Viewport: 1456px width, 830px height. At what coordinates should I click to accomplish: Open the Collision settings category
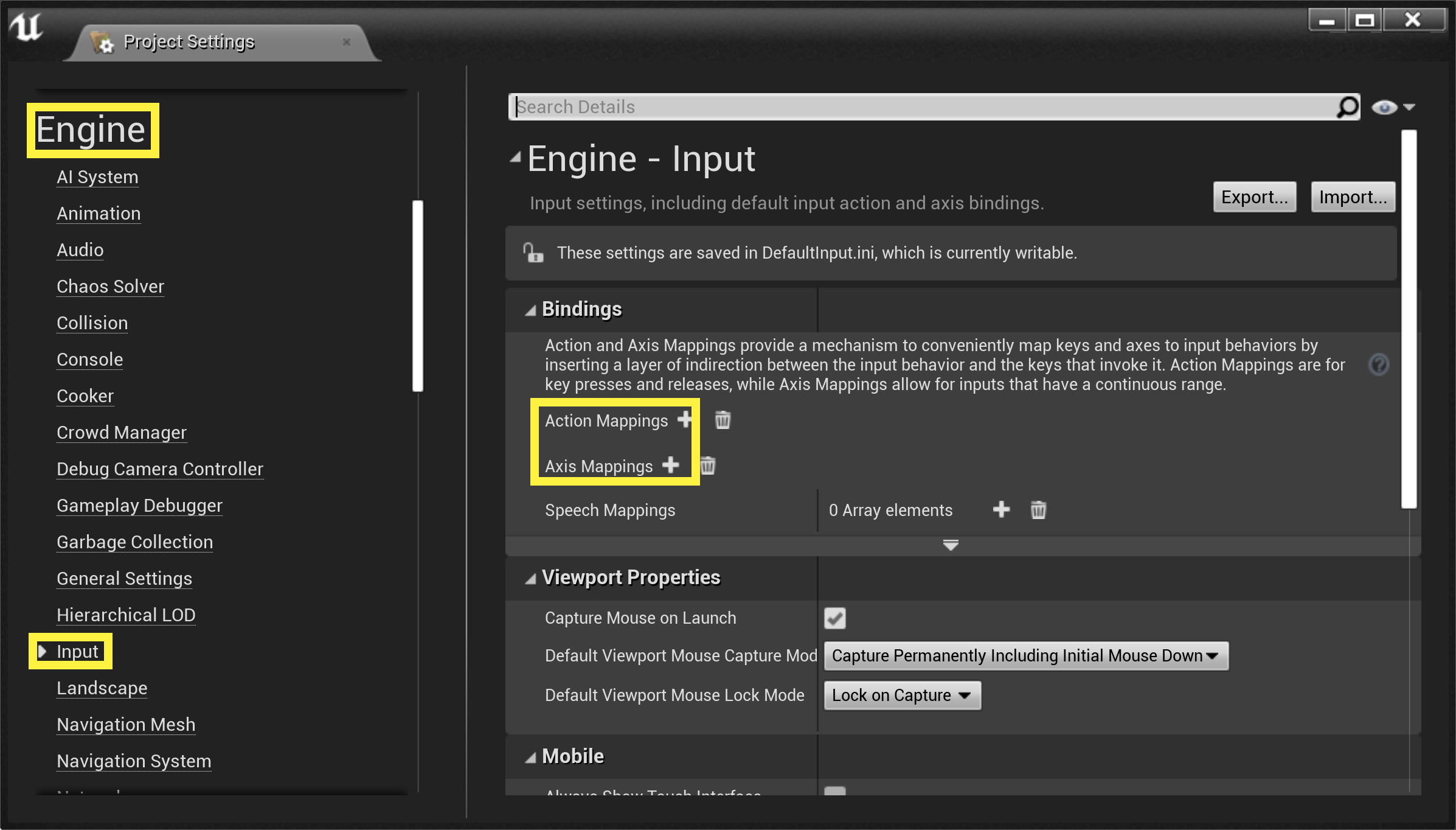coord(92,323)
